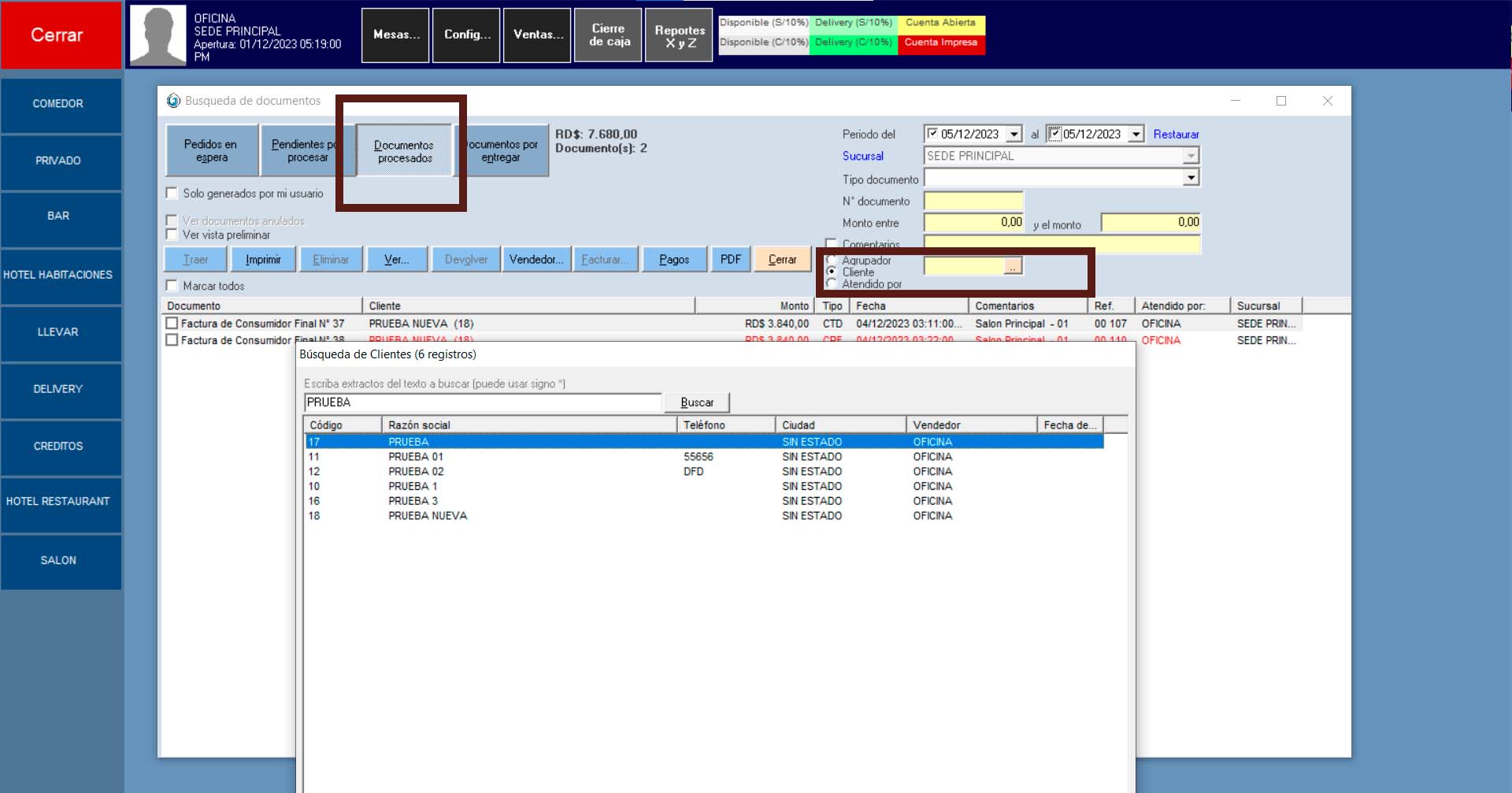Enable Solo generados por mi usuario
This screenshot has width=1512, height=793.
[x=172, y=193]
